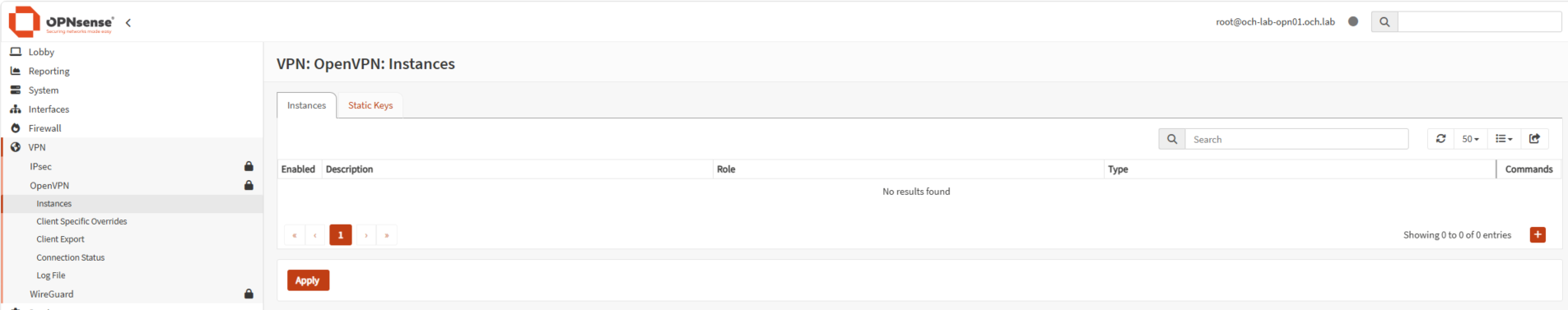Click the magnifier icon beside grid Search
The height and width of the screenshot is (310, 1568).
[x=1172, y=139]
